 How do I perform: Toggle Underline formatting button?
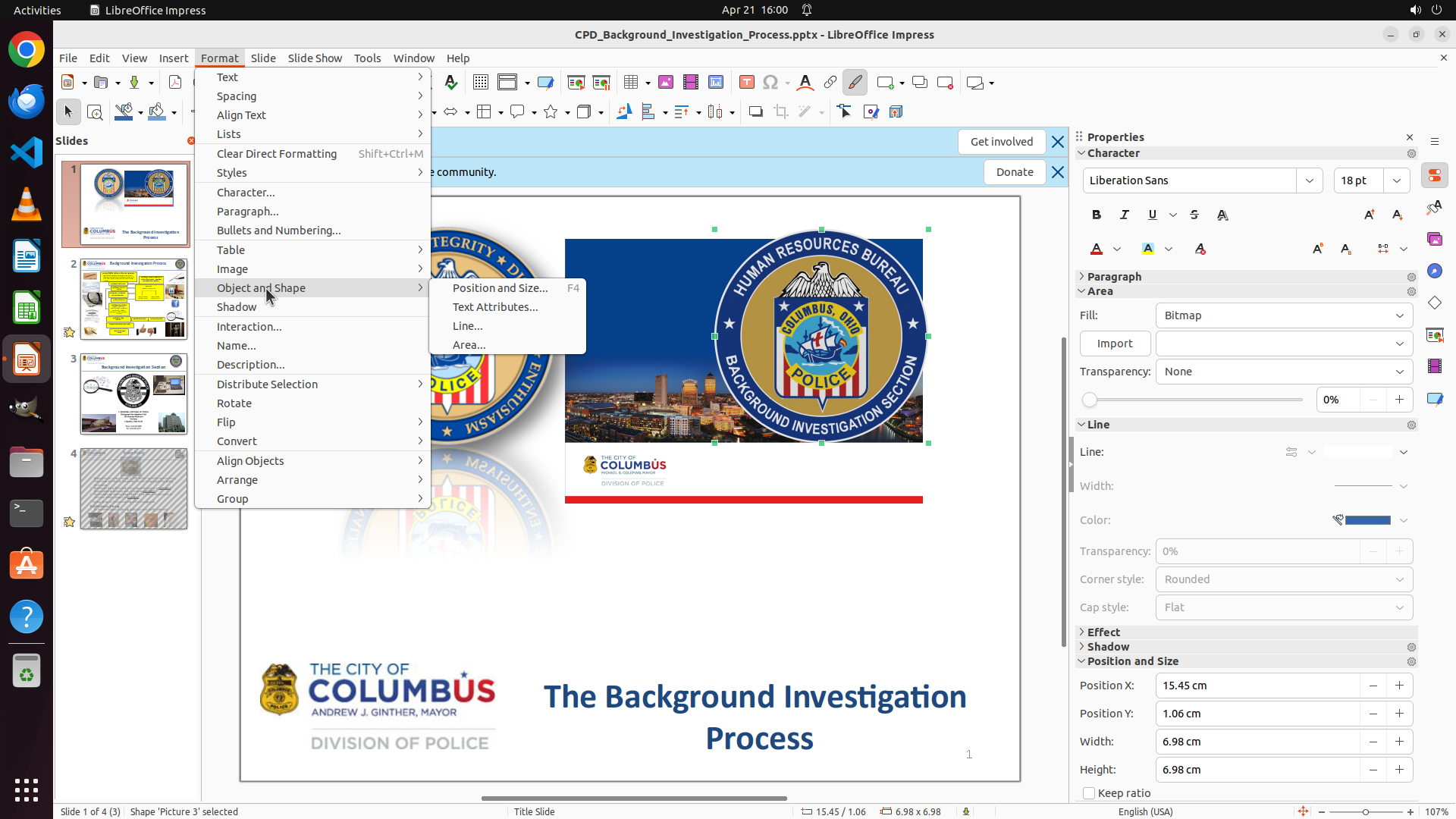click(1153, 215)
